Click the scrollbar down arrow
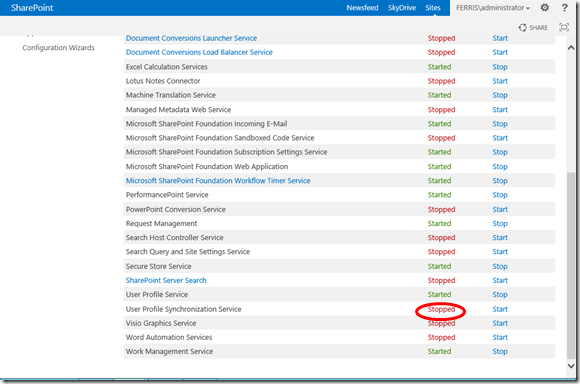This screenshot has width=580, height=384. [571, 366]
